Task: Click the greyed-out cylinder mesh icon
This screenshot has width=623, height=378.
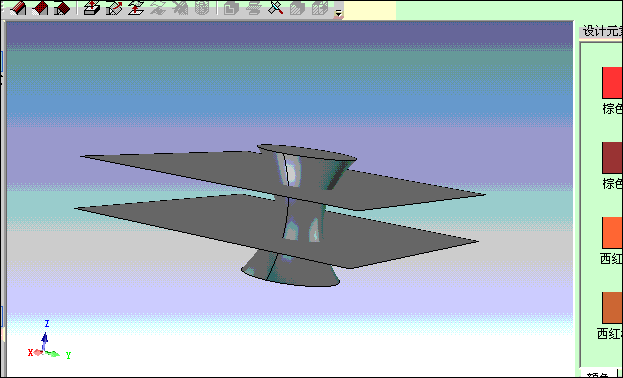Action: pyautogui.click(x=202, y=8)
